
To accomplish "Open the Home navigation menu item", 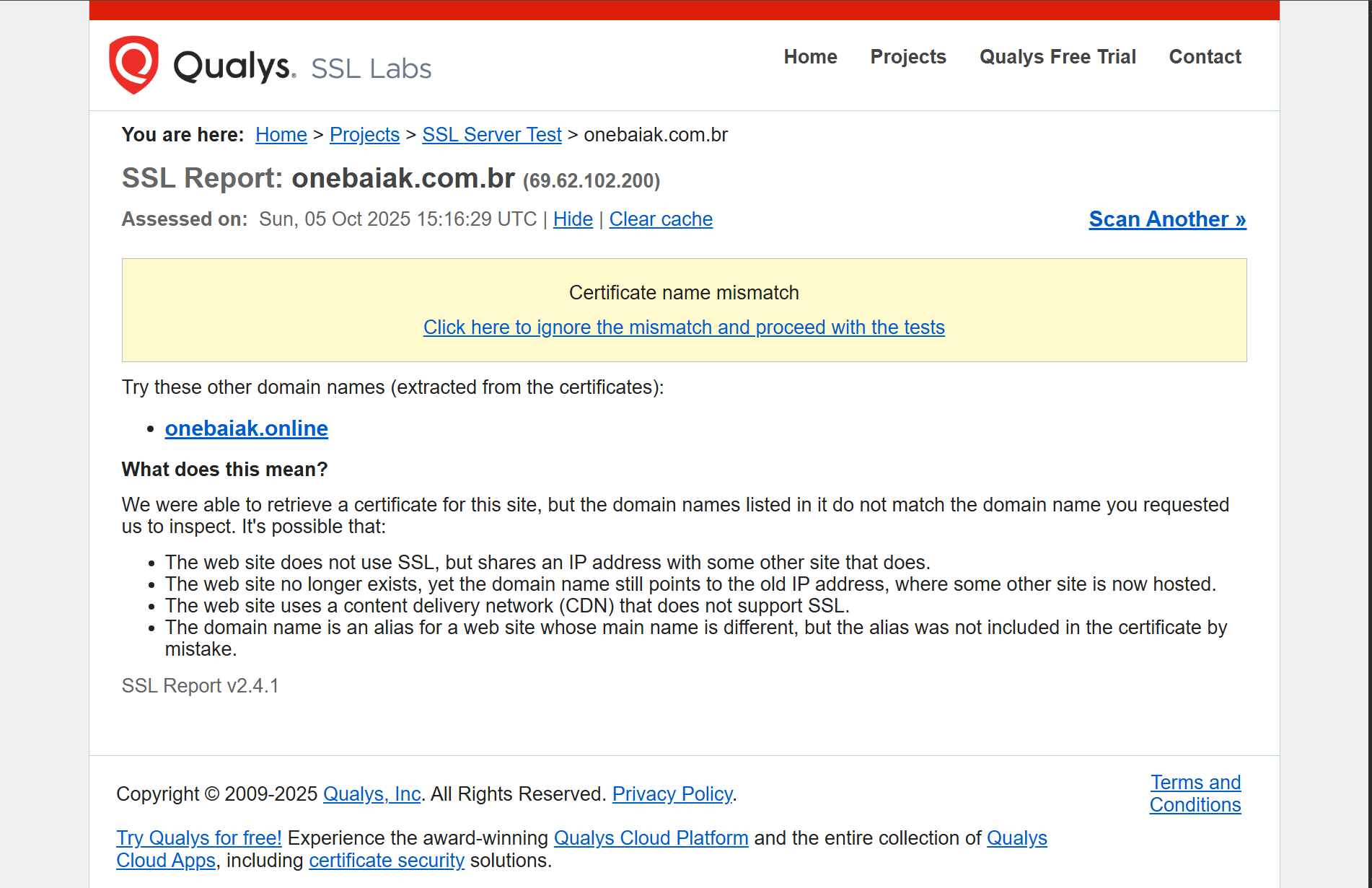I will pos(810,57).
